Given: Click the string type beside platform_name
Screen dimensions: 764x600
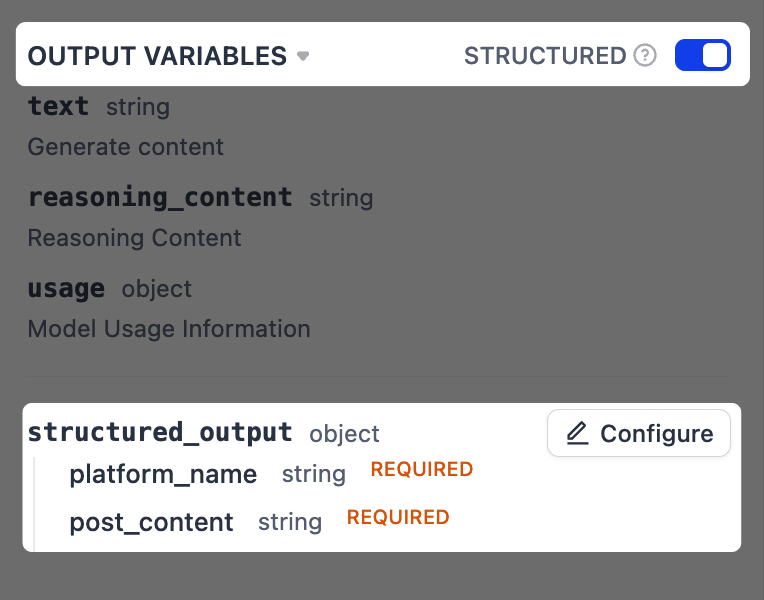Looking at the screenshot, I should (313, 474).
